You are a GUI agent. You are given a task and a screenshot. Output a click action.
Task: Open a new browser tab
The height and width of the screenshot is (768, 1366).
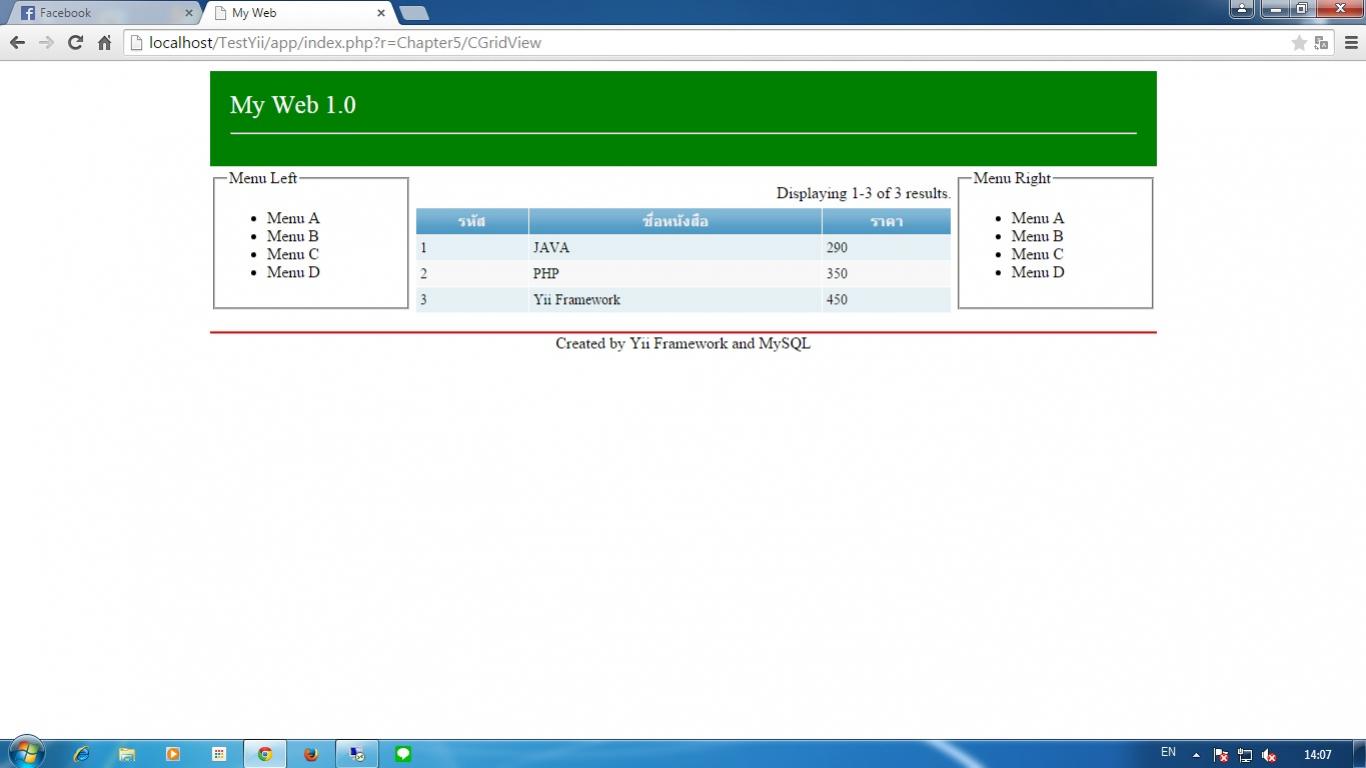point(414,13)
